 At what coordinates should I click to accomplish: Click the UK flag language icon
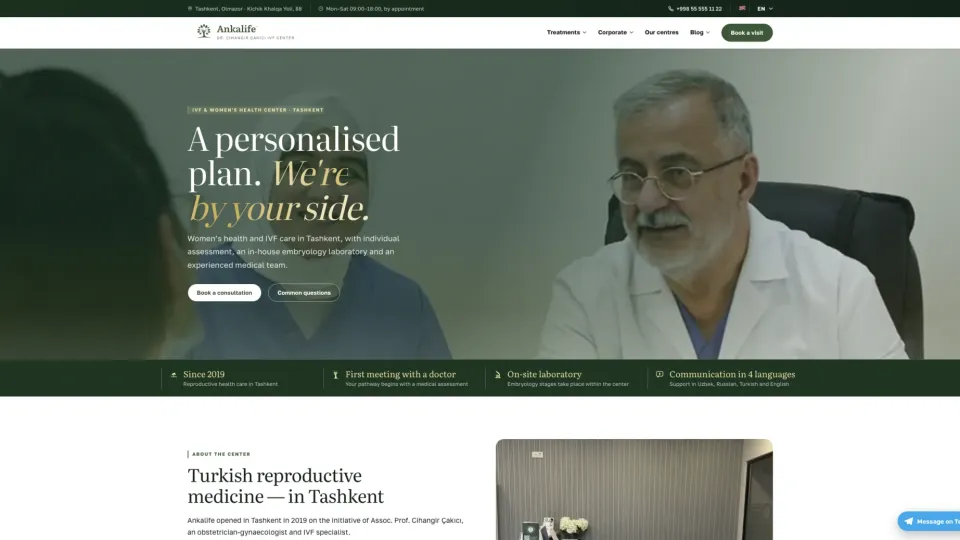[x=742, y=9]
